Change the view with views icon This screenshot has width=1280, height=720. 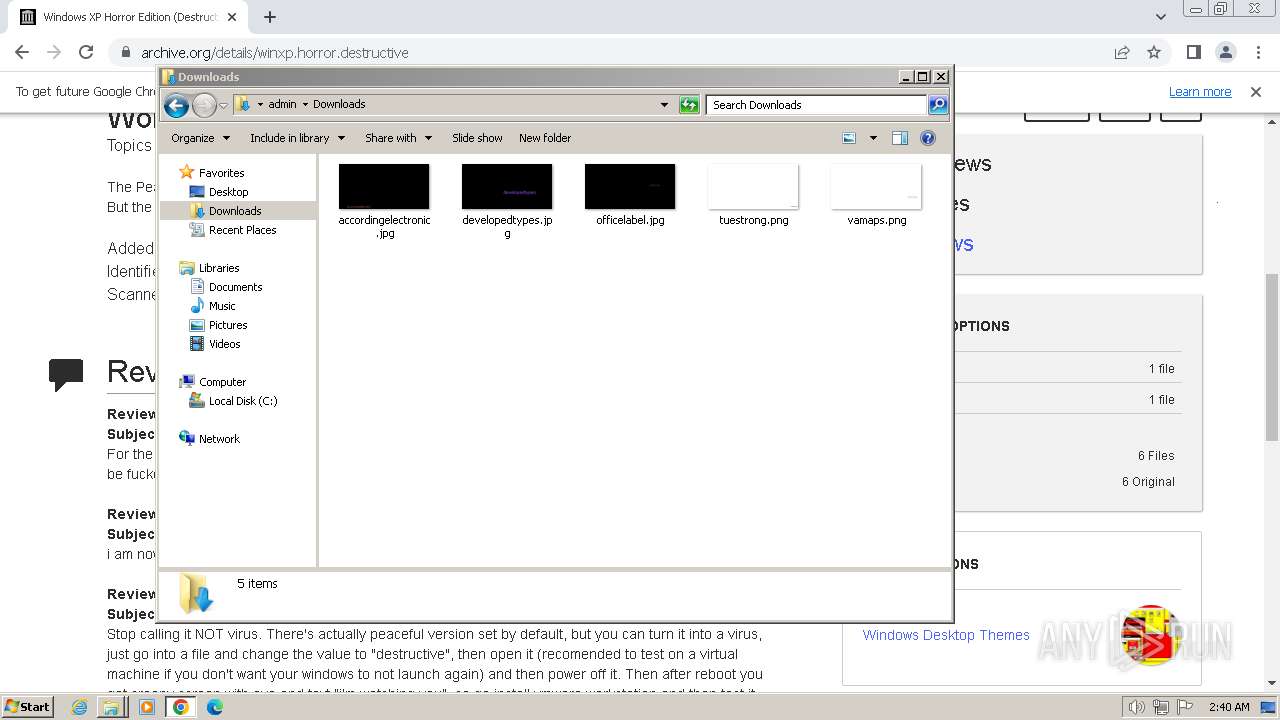tap(849, 138)
